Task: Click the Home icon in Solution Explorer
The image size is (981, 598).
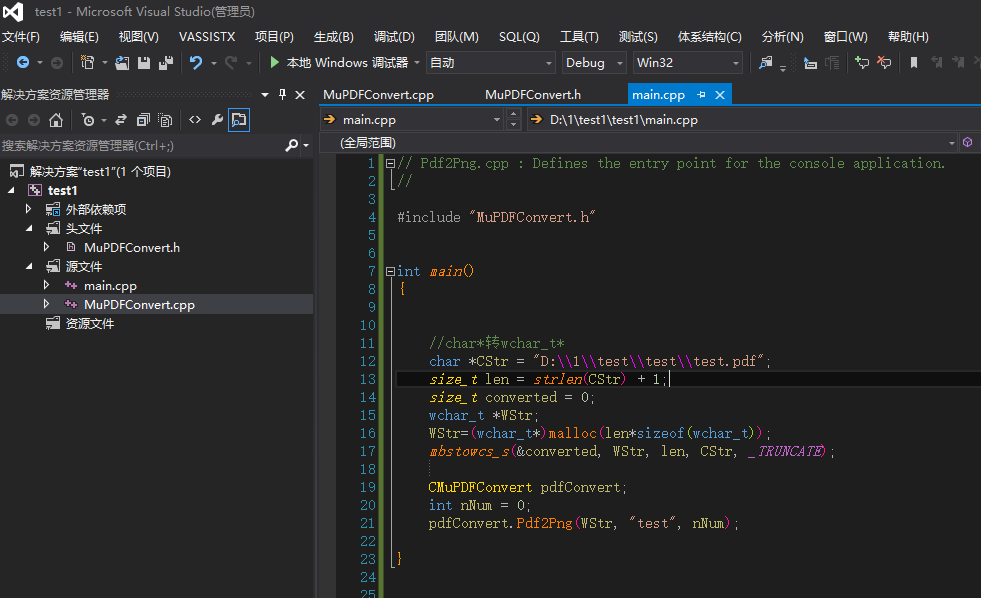Action: 56,120
